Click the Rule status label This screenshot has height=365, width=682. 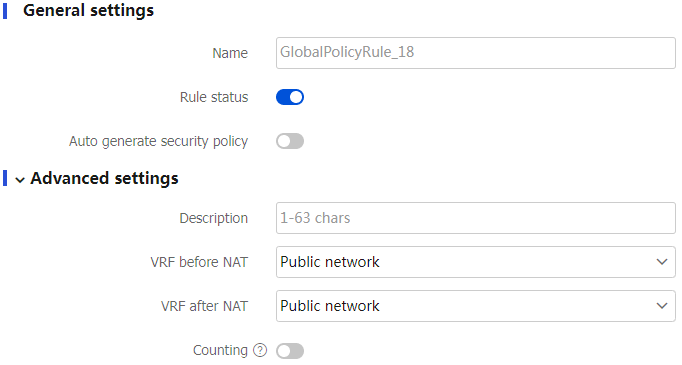(214, 97)
